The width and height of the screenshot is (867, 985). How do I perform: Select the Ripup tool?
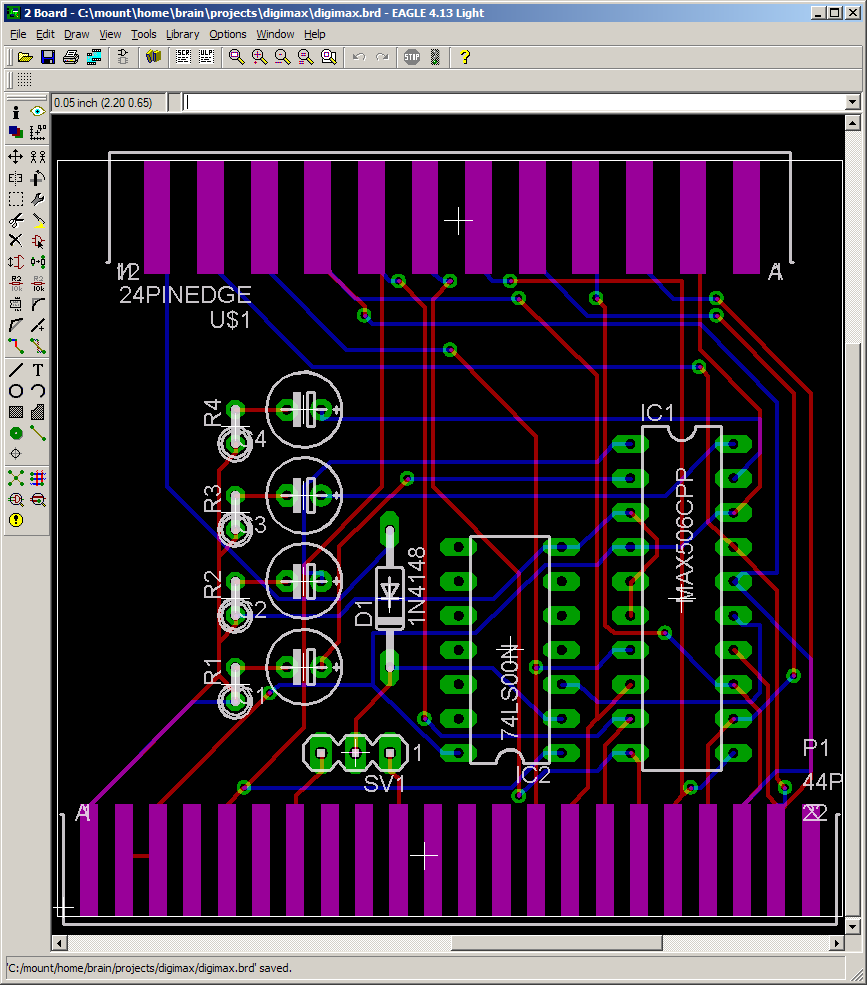(x=38, y=346)
